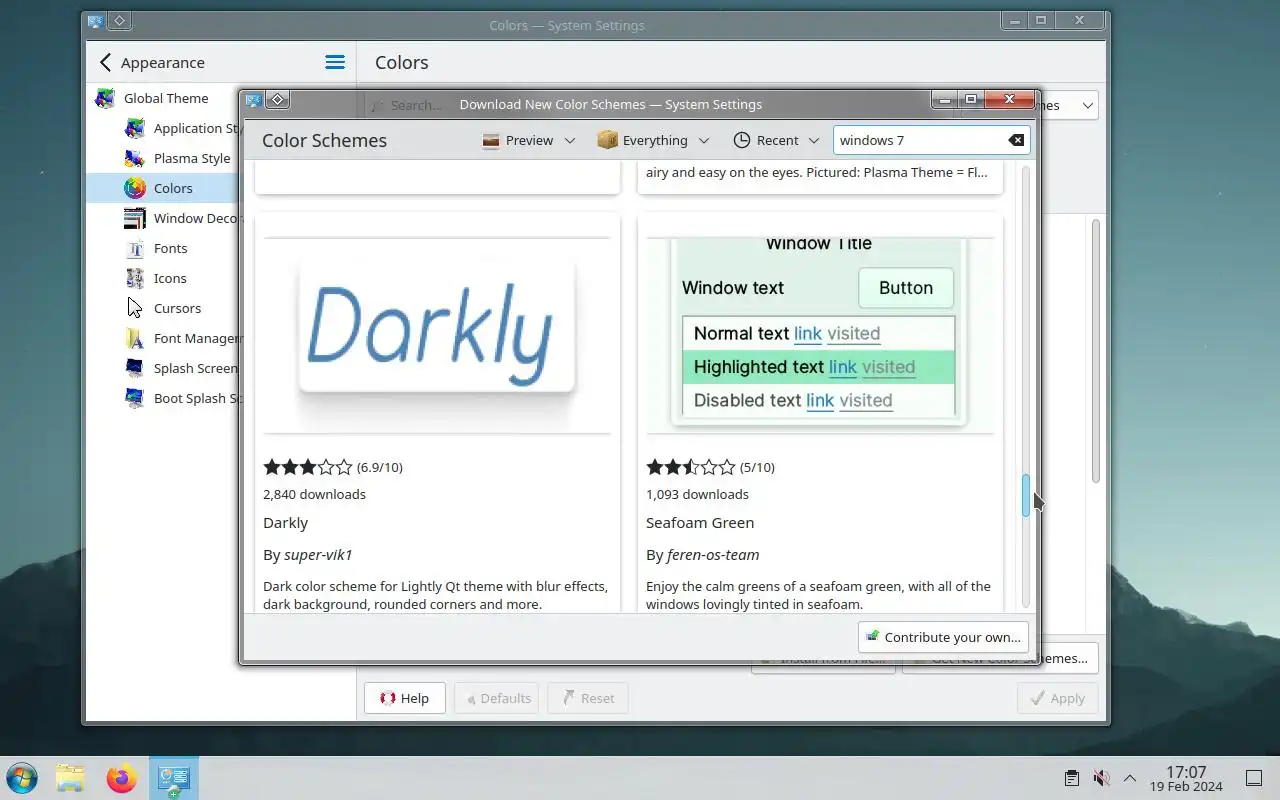Viewport: 1280px width, 800px height.
Task: Open Splash Screen settings icon
Action: [135, 368]
